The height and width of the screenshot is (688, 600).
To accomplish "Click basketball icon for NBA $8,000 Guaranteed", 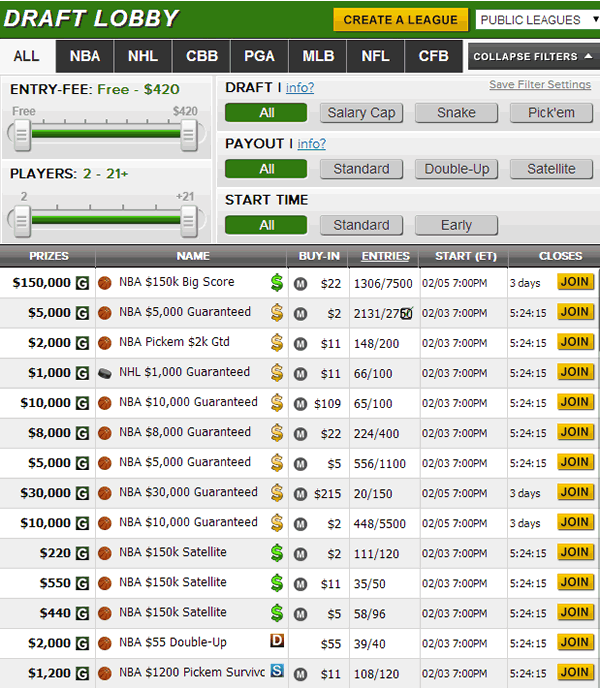I will [x=104, y=433].
